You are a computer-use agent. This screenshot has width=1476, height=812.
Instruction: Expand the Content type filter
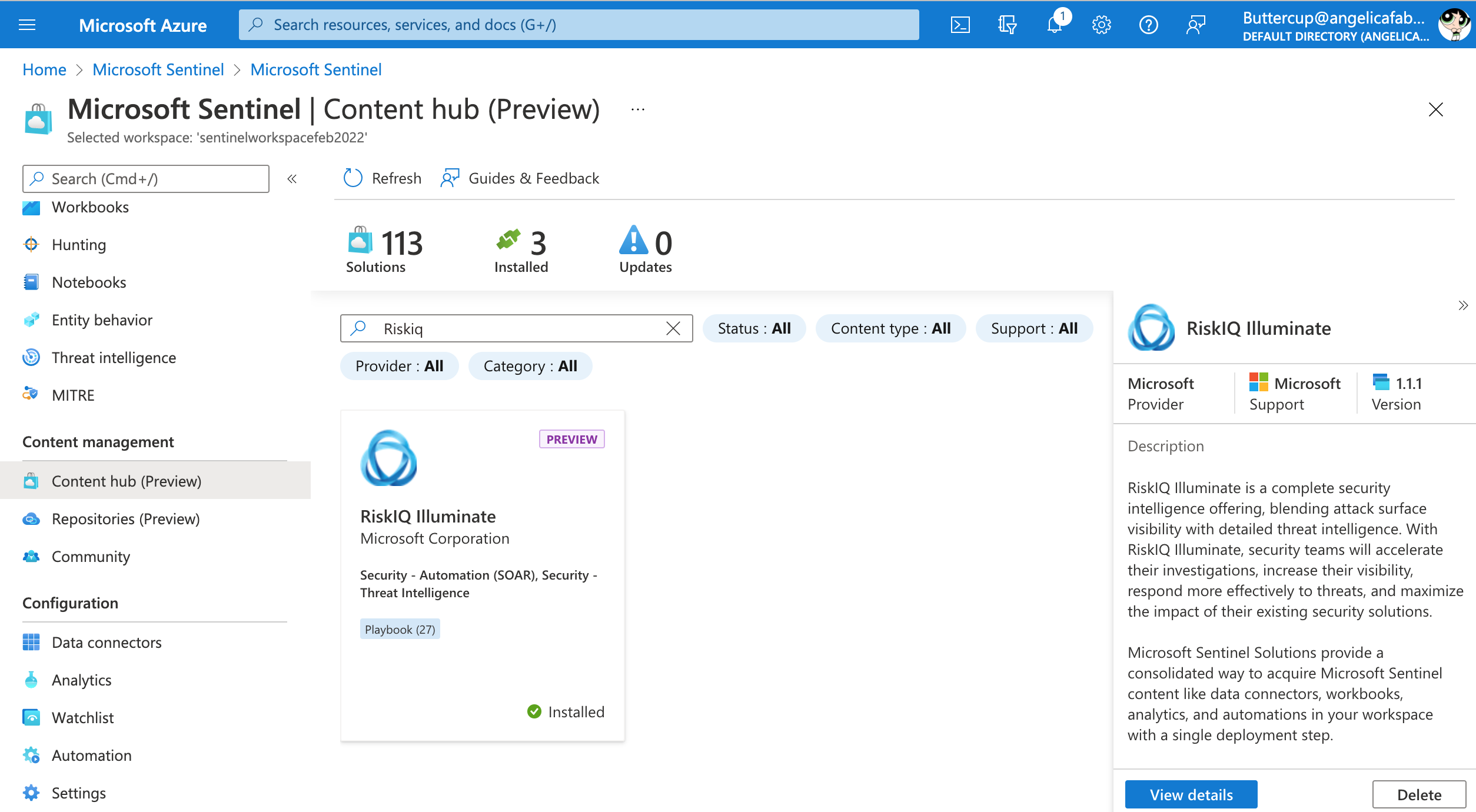pyautogui.click(x=890, y=328)
